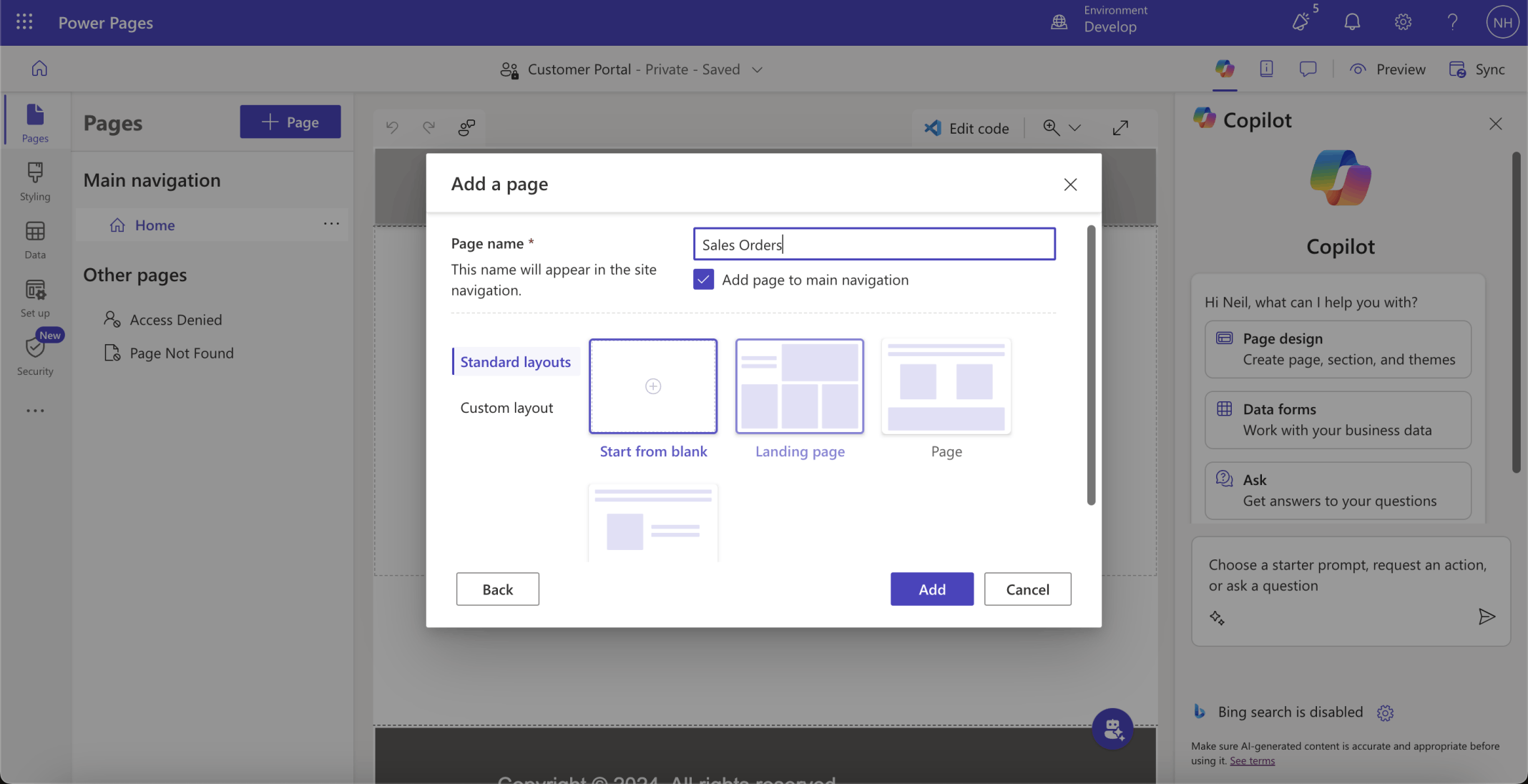This screenshot has height=784, width=1528.
Task: Open the Set up workspace
Action: pos(35,298)
